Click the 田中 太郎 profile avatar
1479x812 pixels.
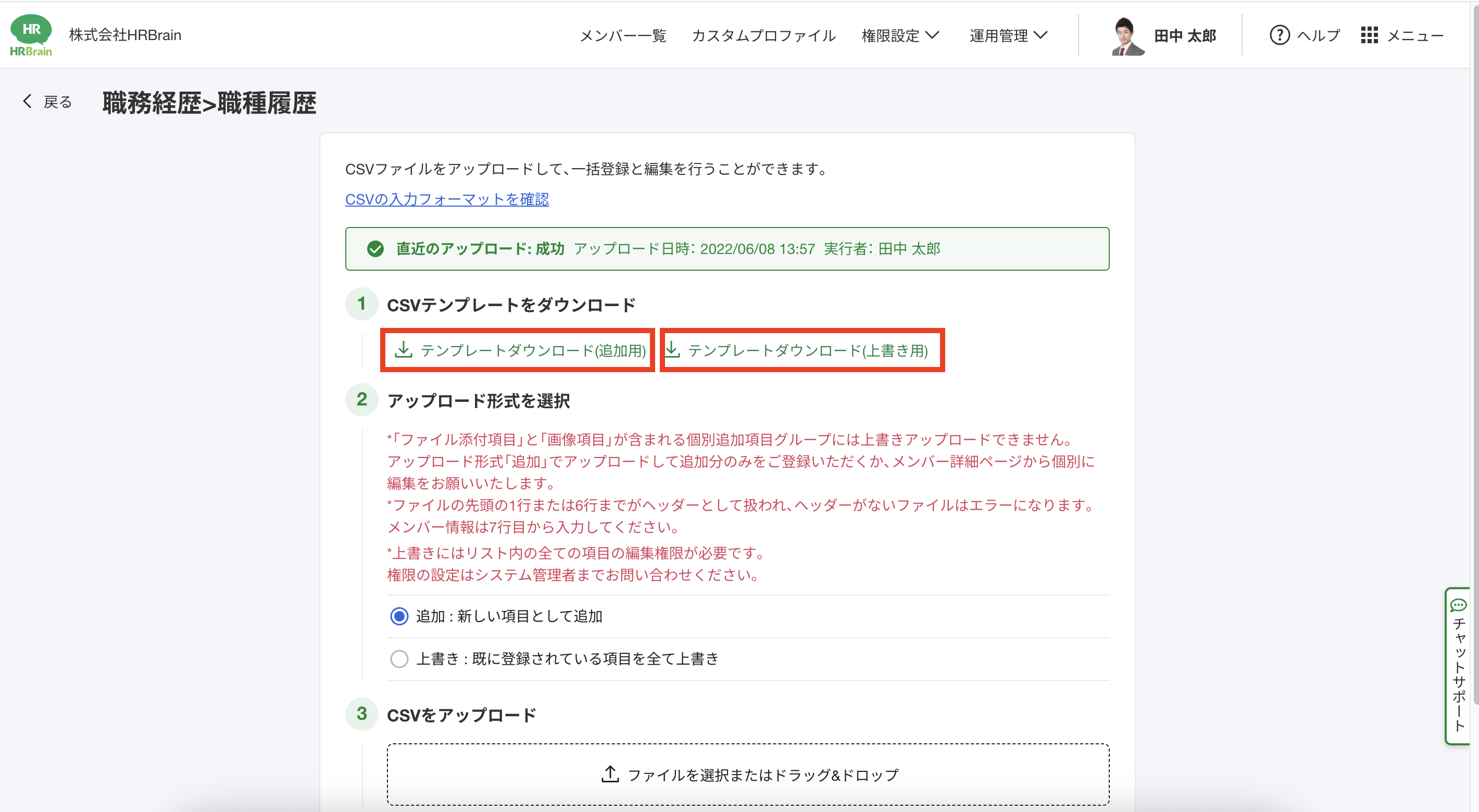point(1126,35)
